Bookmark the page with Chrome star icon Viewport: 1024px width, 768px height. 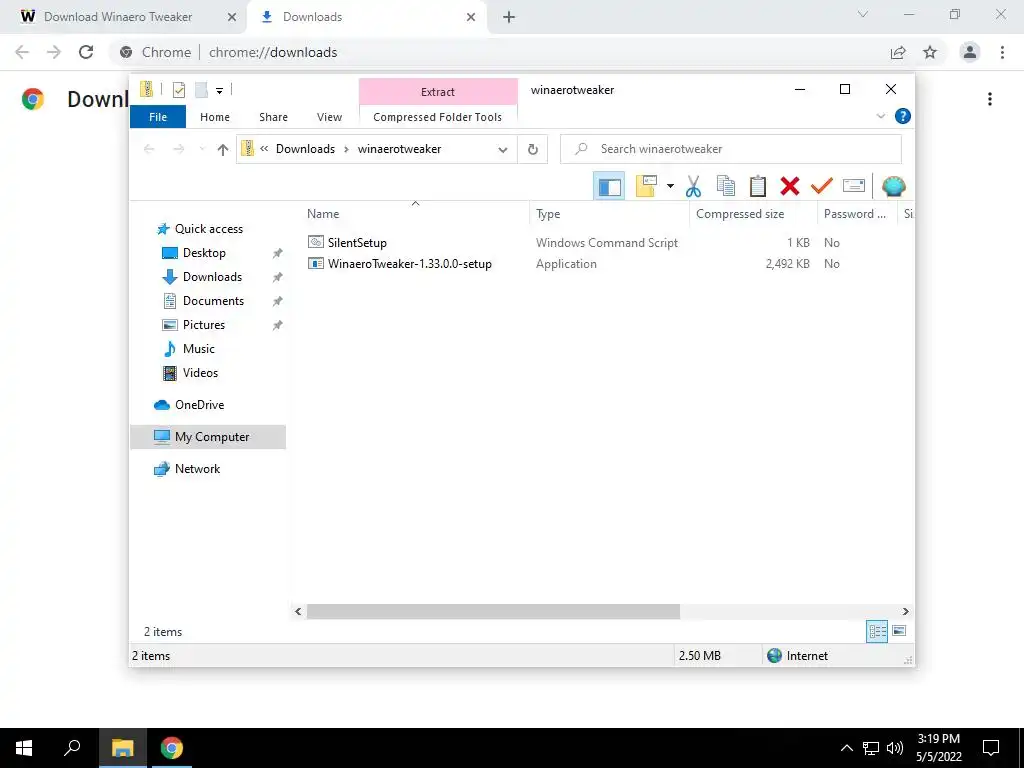[930, 52]
